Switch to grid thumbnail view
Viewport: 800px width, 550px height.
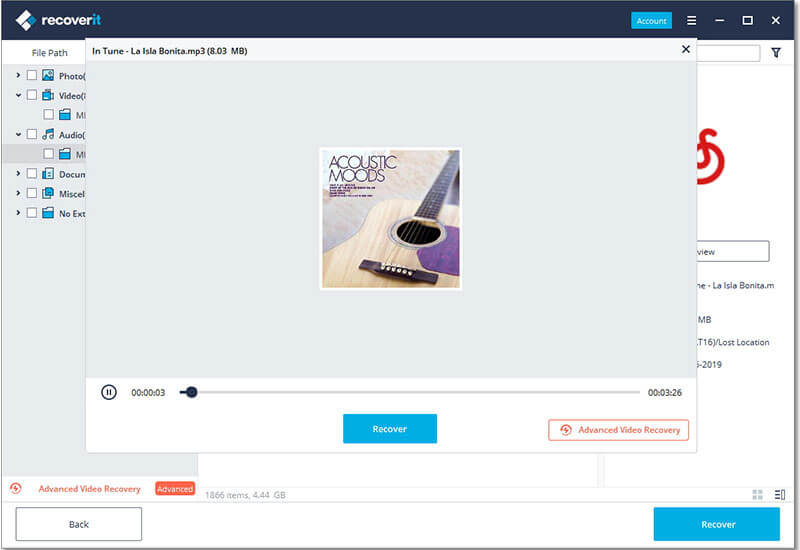click(x=758, y=494)
